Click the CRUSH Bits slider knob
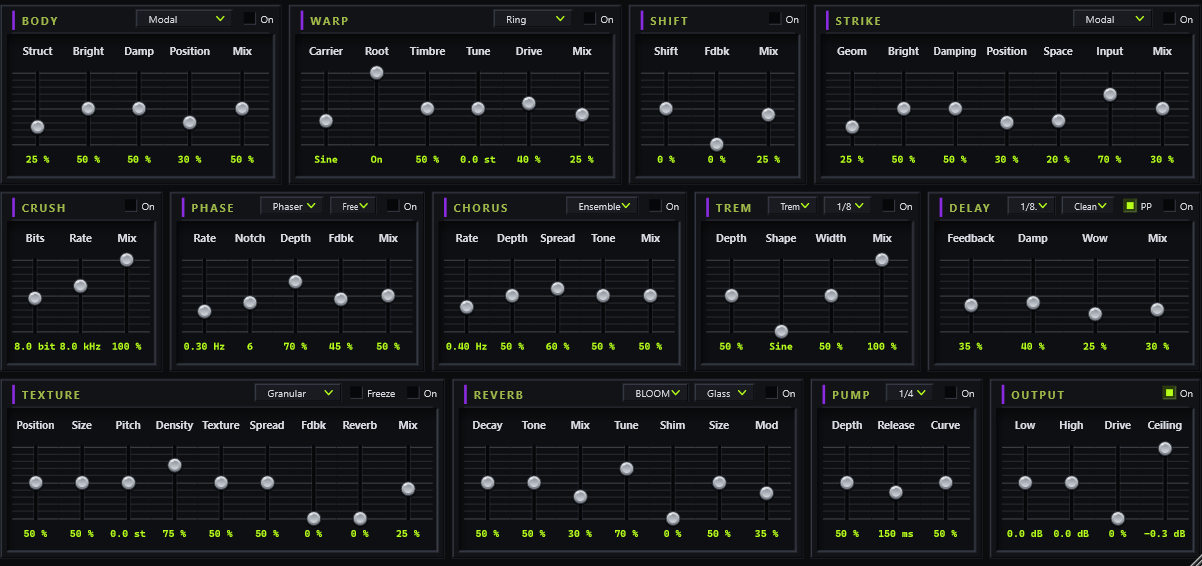1202x566 pixels. 35,298
